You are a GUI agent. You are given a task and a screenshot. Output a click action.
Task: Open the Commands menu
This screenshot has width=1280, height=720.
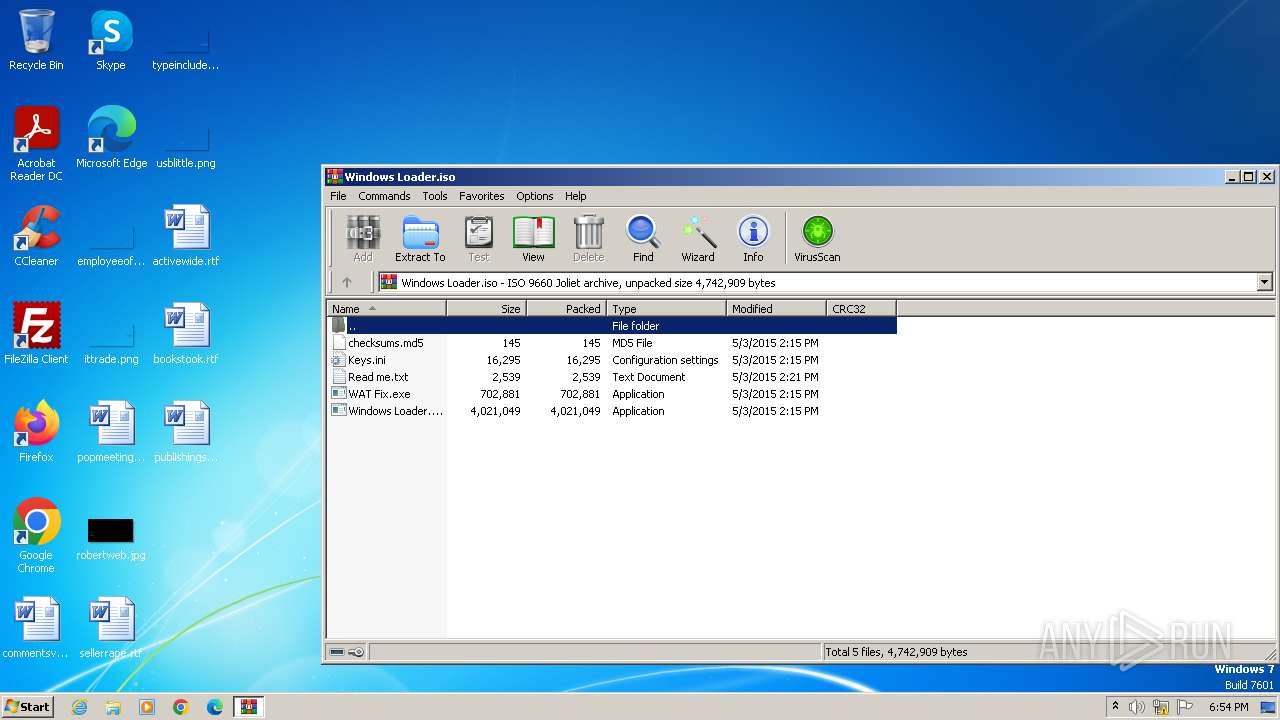click(x=384, y=196)
